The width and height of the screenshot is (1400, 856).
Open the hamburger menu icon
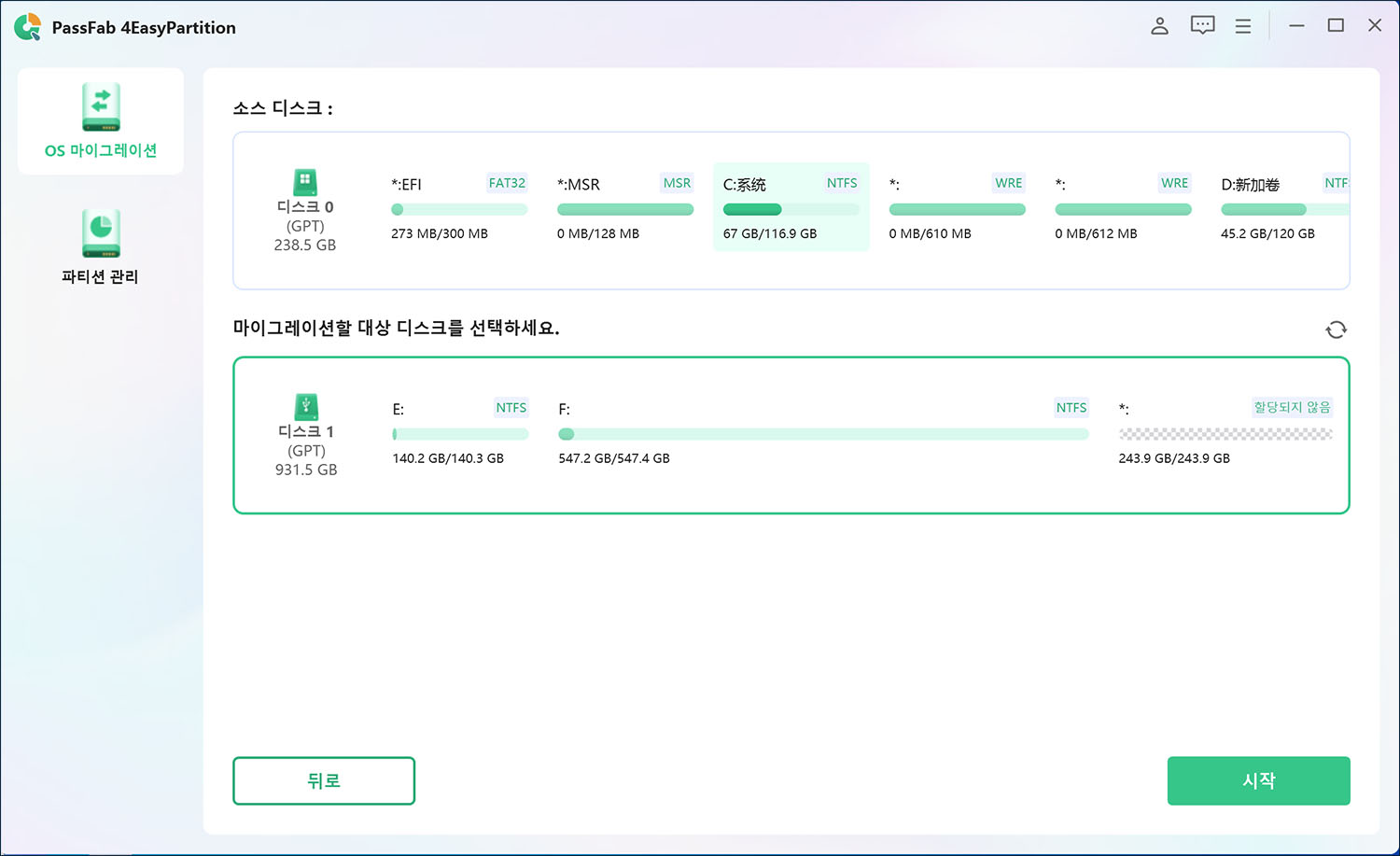pyautogui.click(x=1243, y=26)
